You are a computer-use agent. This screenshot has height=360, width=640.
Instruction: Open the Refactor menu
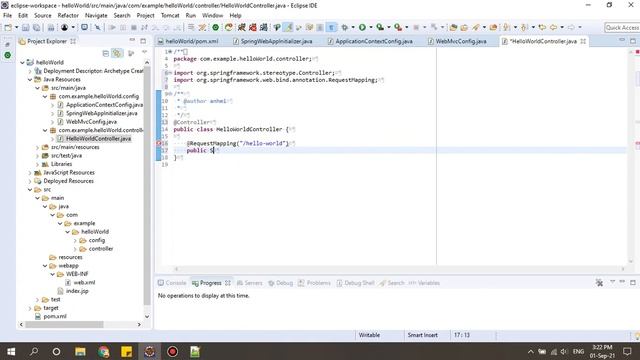click(x=68, y=16)
